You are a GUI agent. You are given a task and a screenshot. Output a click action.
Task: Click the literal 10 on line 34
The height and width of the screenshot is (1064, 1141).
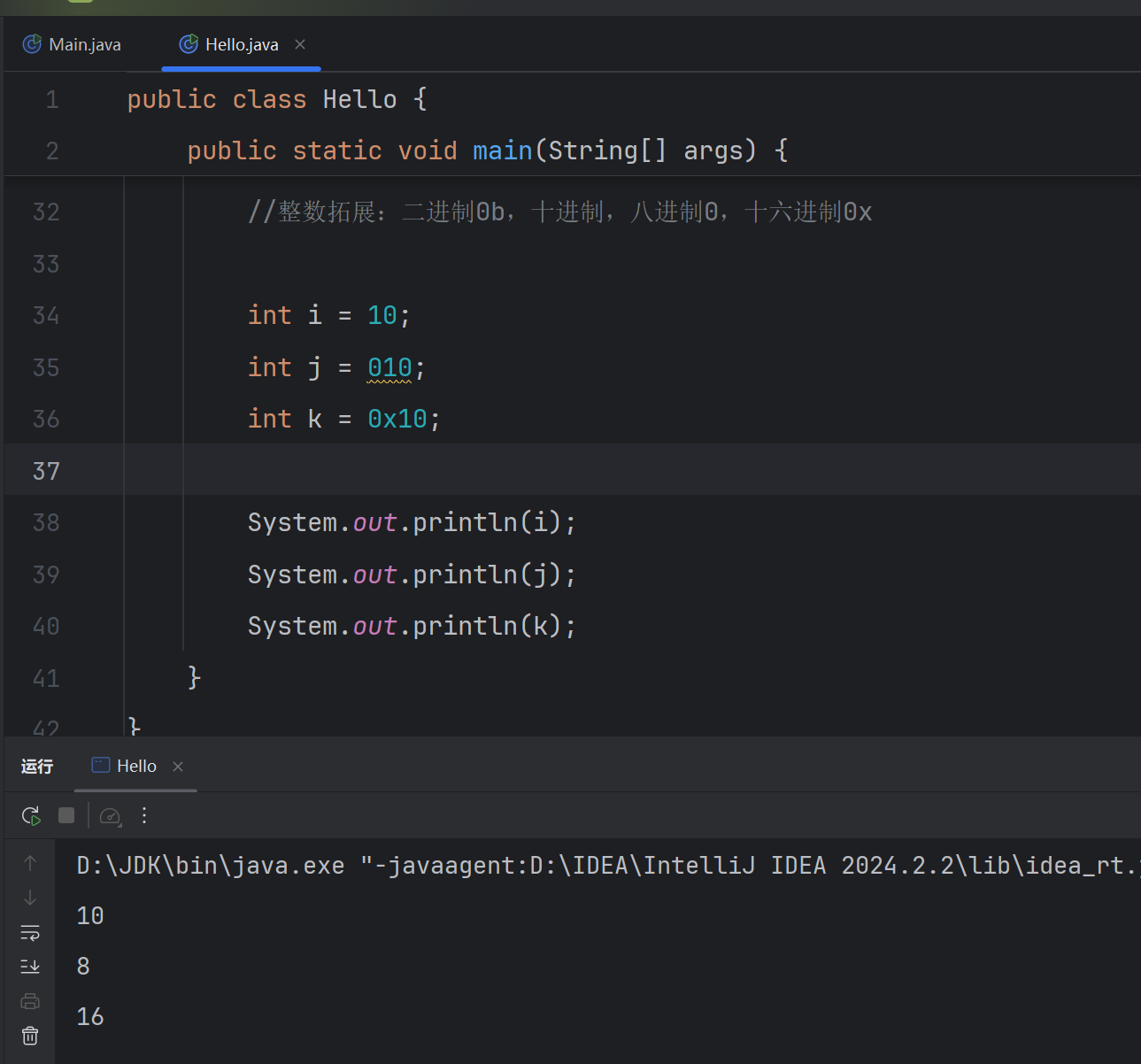point(382,315)
